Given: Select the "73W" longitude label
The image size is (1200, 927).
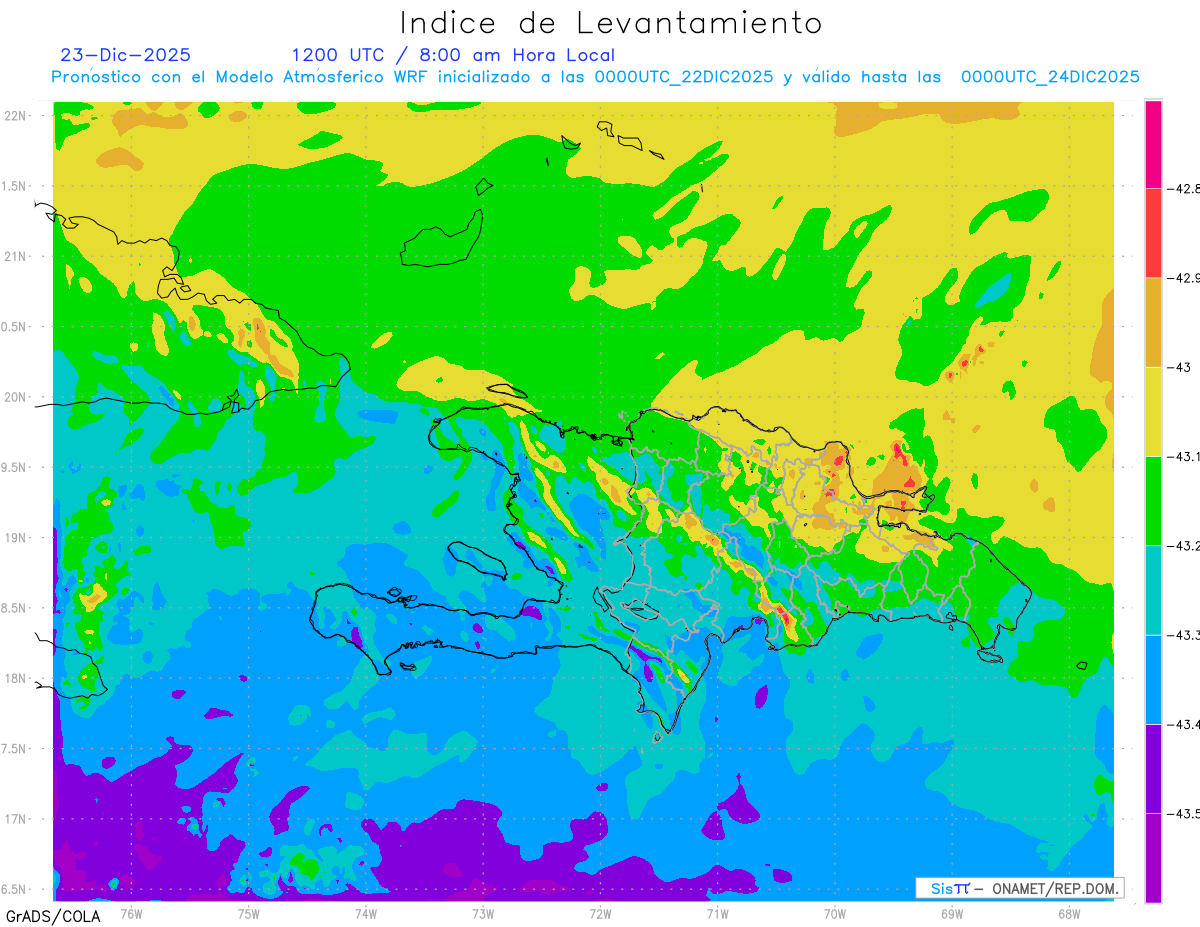Looking at the screenshot, I should [x=483, y=913].
